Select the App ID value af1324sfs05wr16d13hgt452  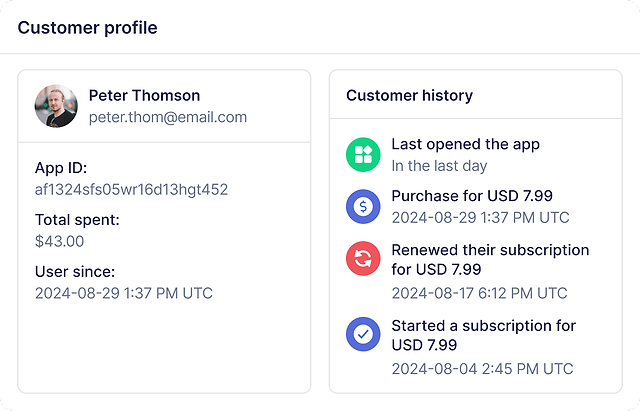click(131, 190)
